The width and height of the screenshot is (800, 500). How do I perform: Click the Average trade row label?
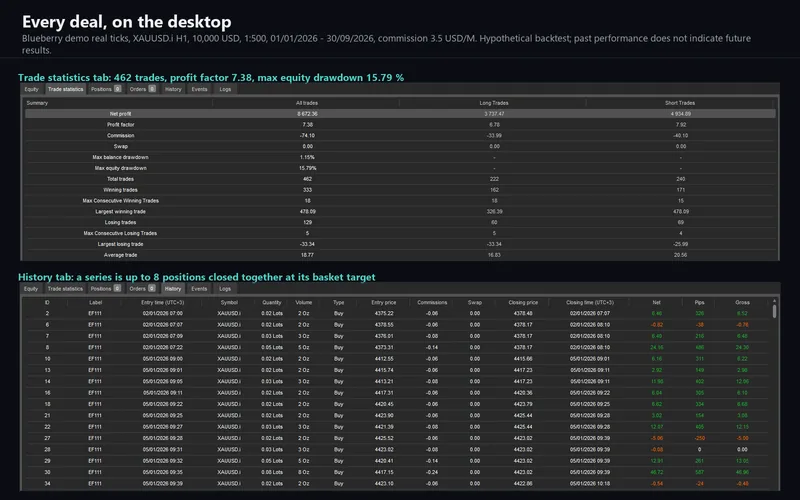coord(120,255)
